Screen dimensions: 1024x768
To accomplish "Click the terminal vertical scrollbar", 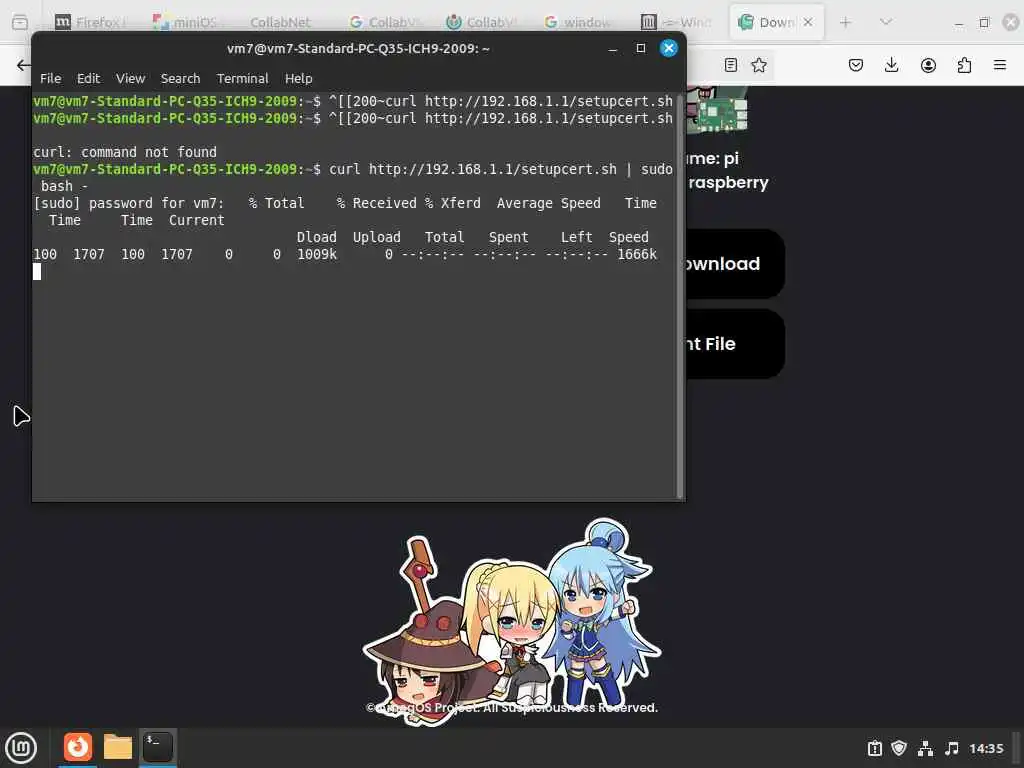I will pyautogui.click(x=680, y=297).
